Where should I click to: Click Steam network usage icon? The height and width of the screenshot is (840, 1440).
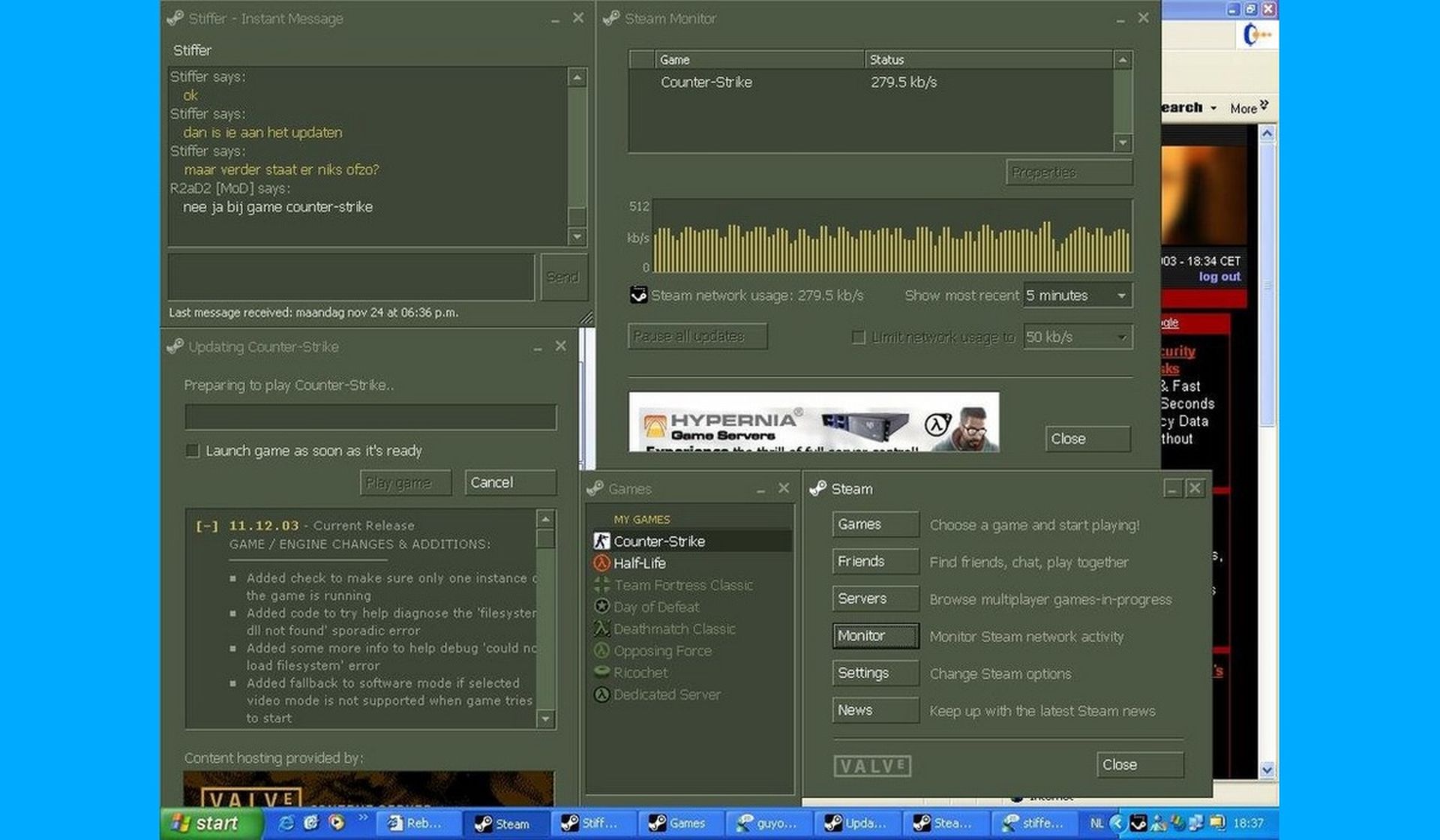(x=638, y=295)
